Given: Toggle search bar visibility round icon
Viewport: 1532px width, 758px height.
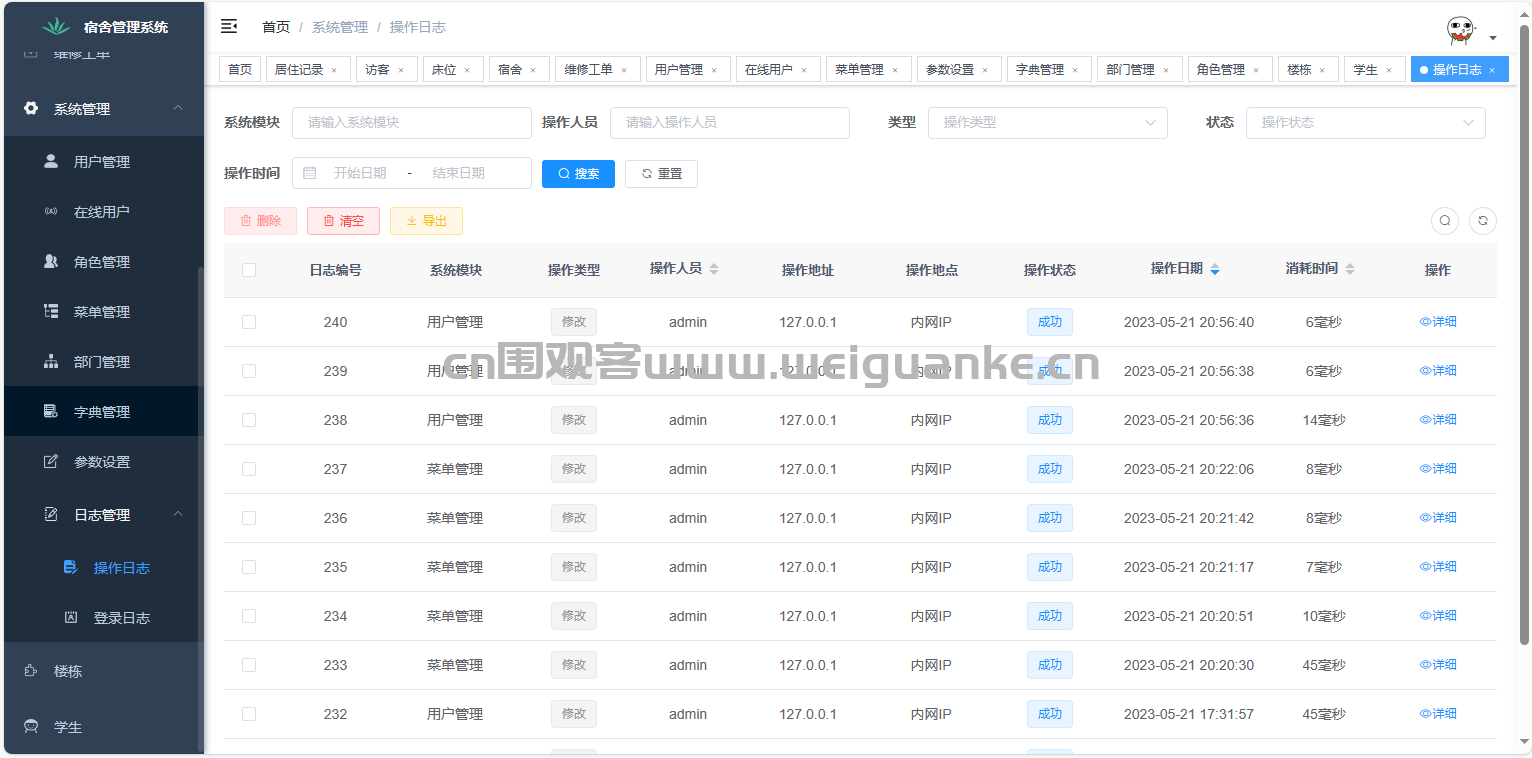Looking at the screenshot, I should 1445,221.
